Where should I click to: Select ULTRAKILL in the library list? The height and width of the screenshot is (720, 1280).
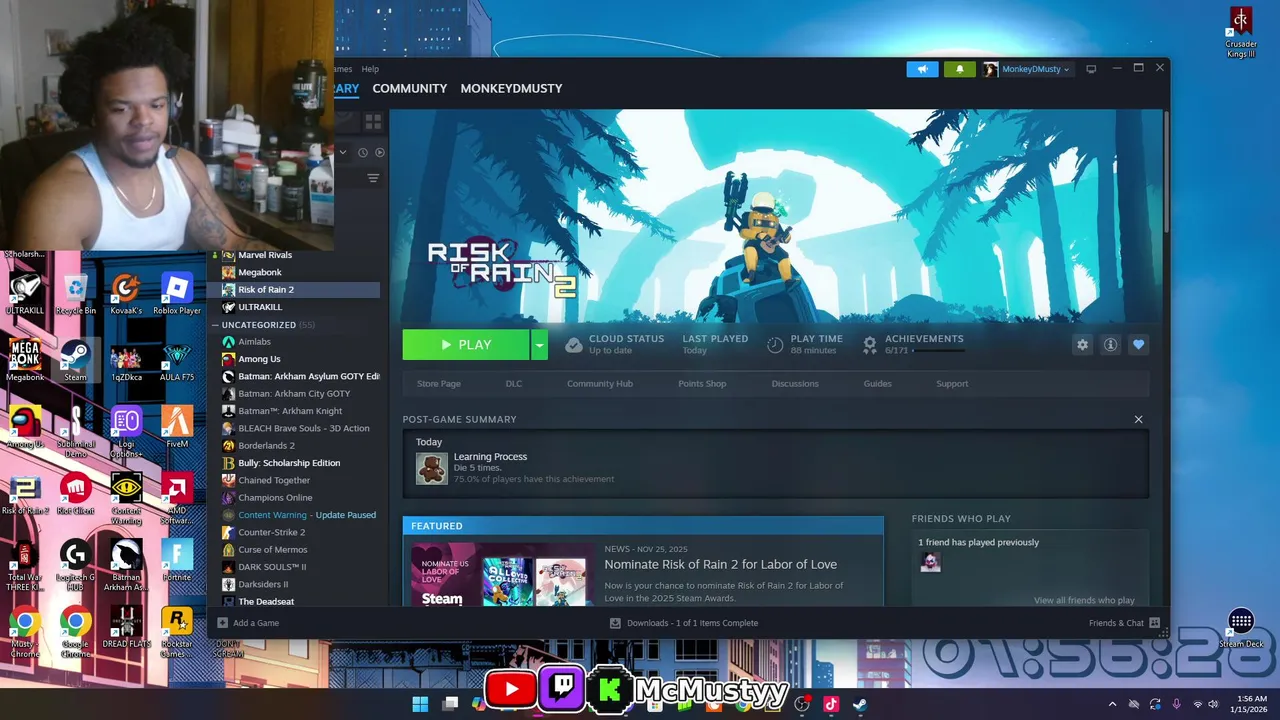pyautogui.click(x=260, y=307)
